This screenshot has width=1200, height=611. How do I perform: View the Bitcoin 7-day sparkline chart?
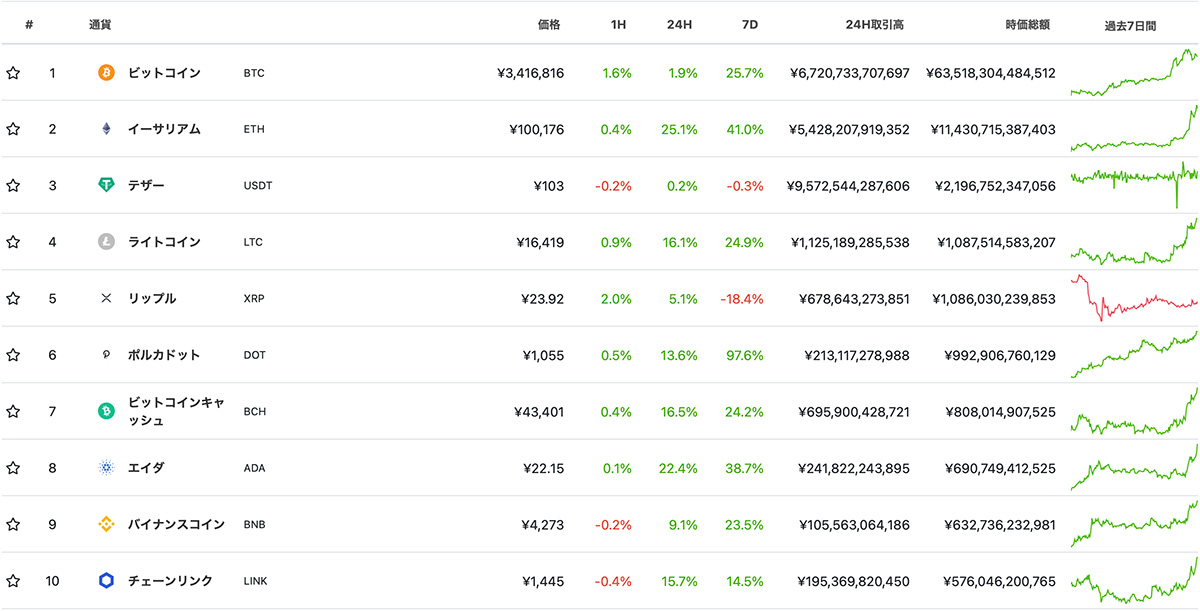tap(1134, 72)
